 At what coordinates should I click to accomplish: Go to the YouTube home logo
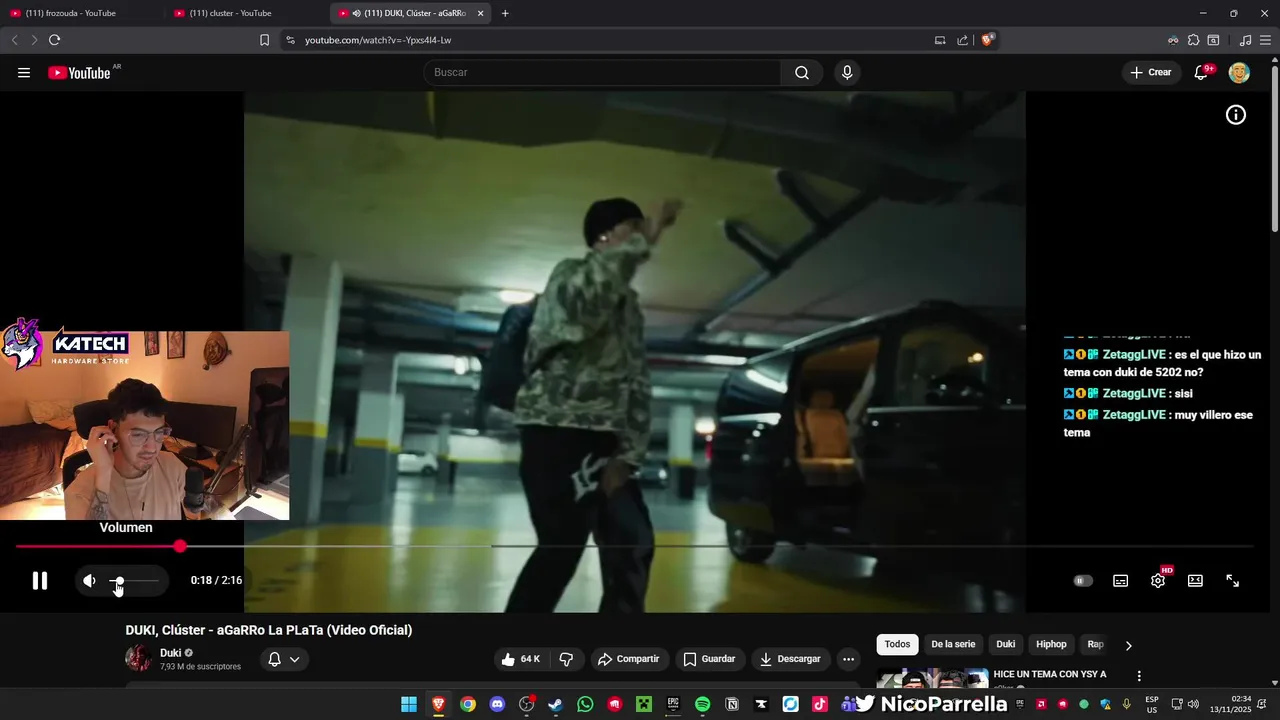pos(79,72)
